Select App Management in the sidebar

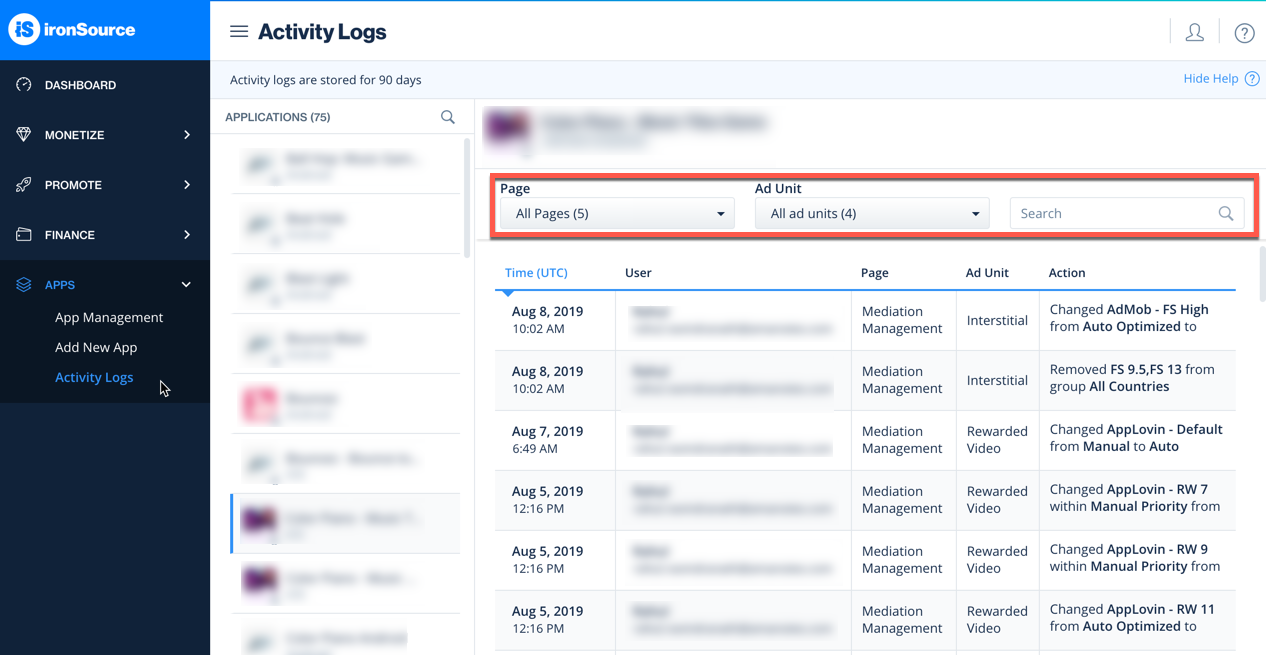point(108,317)
